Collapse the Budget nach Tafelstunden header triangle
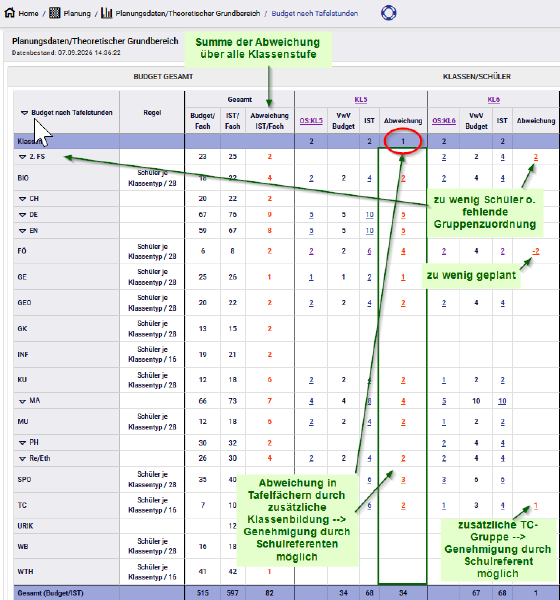The image size is (560, 600). pyautogui.click(x=24, y=113)
